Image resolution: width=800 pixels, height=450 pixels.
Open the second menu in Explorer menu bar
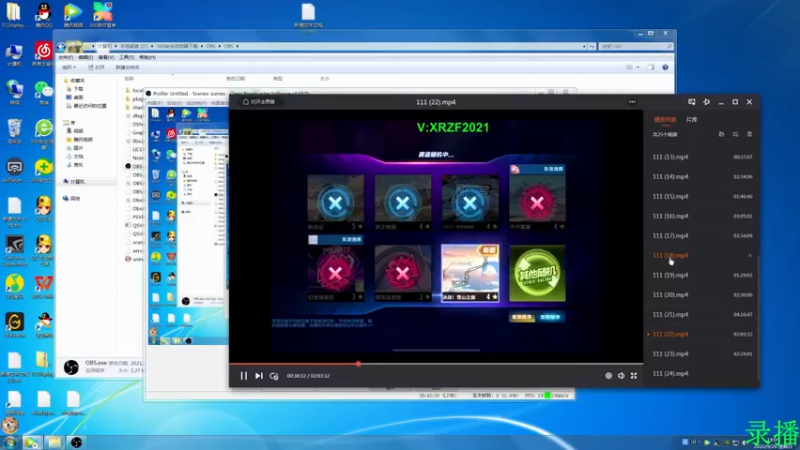click(x=86, y=57)
